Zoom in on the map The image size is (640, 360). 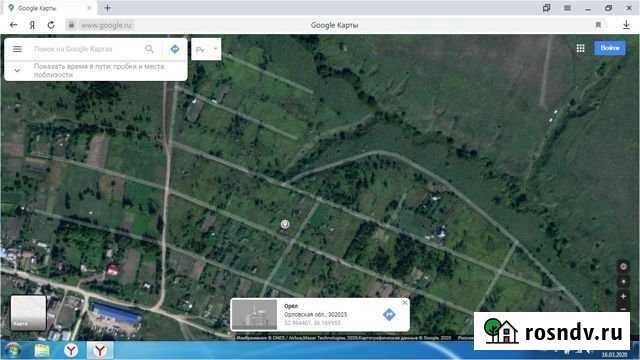[623, 296]
